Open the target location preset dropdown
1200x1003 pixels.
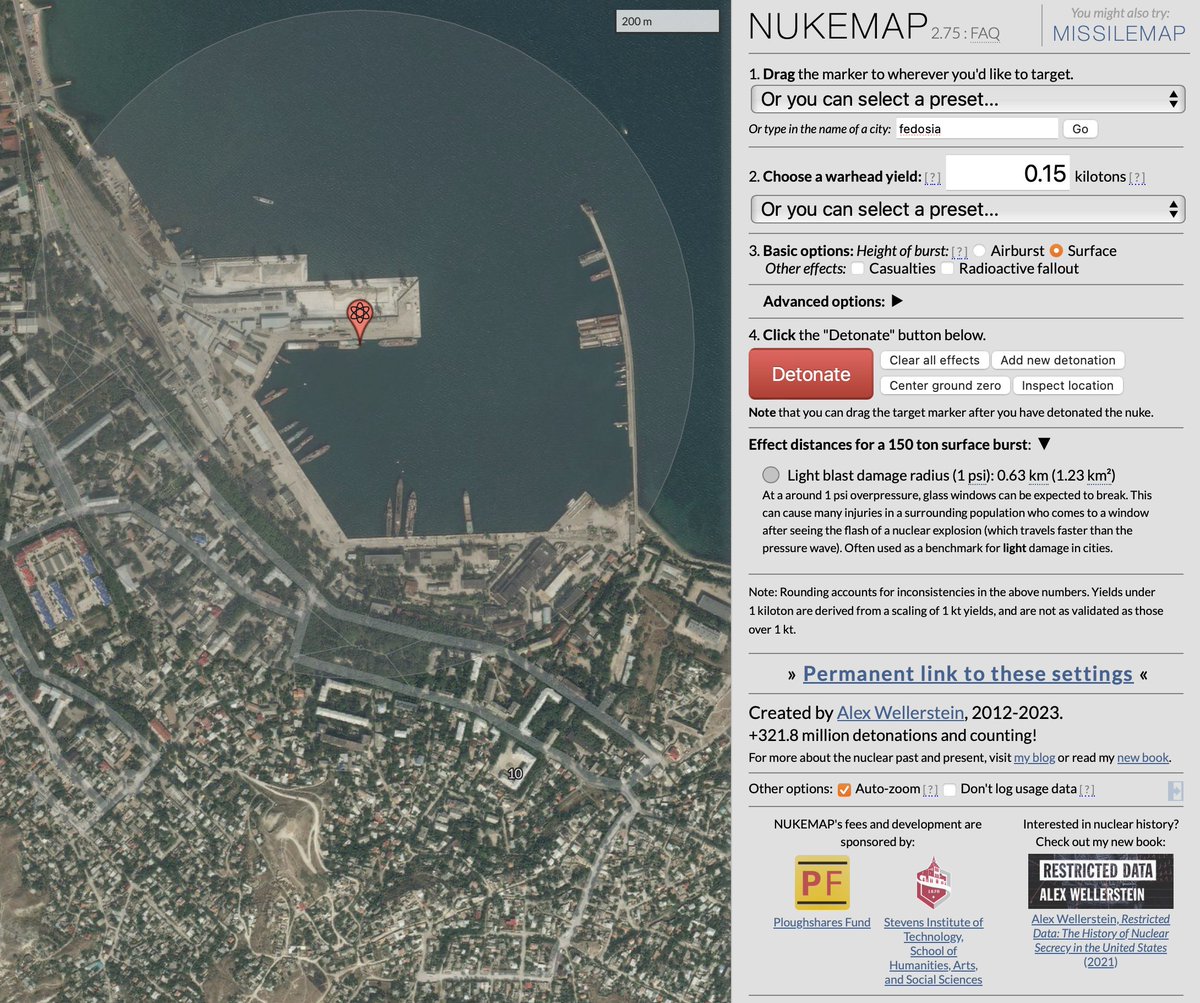(x=967, y=99)
